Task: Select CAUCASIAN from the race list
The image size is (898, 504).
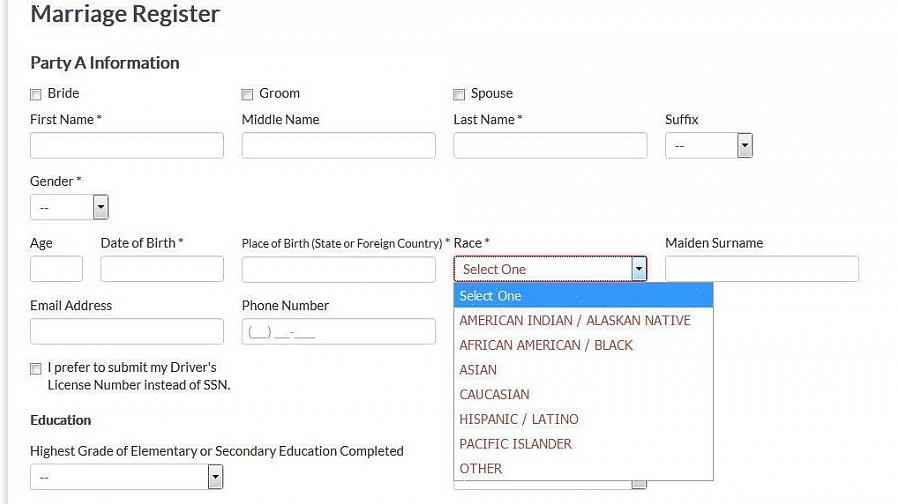Action: 494,394
